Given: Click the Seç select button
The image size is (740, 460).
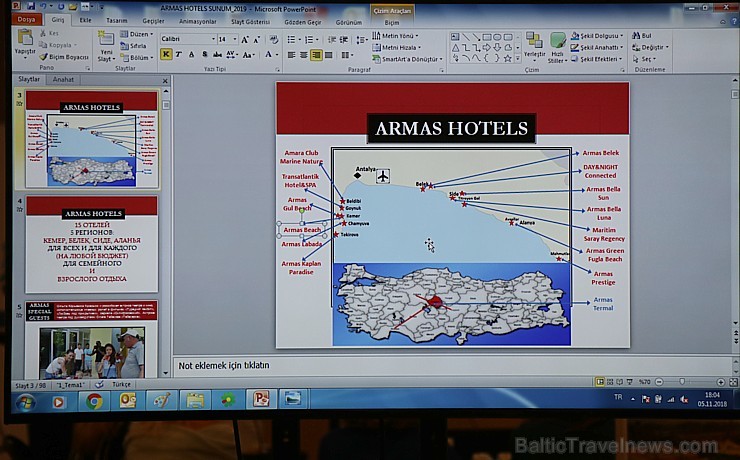Looking at the screenshot, I should tap(644, 59).
